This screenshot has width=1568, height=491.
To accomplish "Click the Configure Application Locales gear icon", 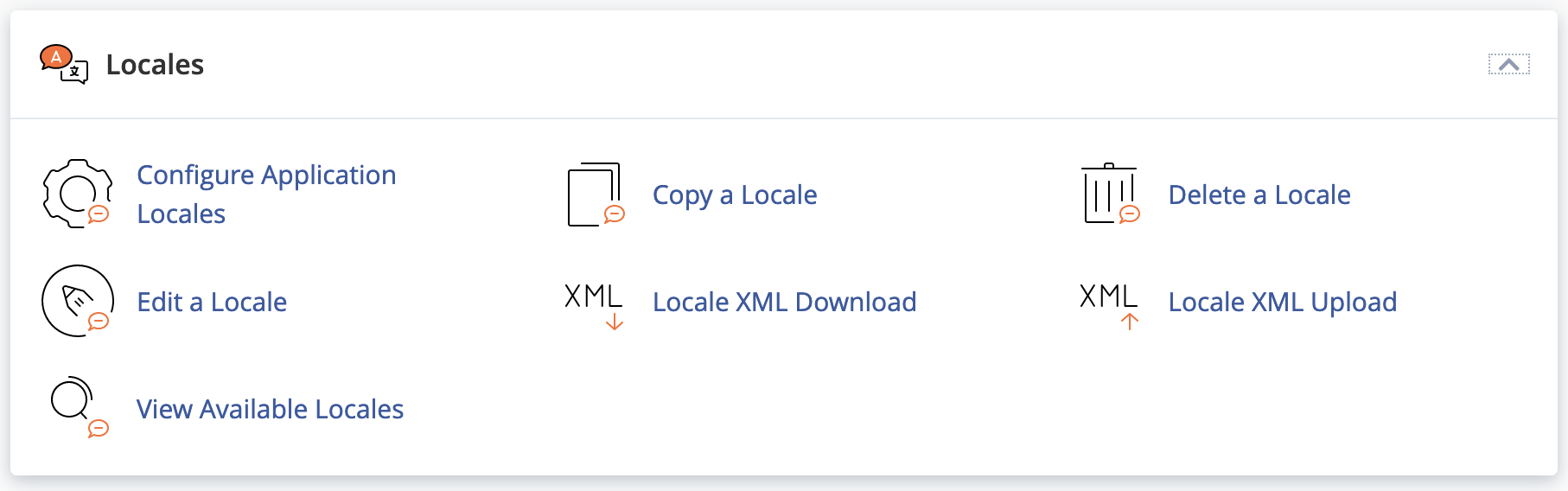I will click(77, 194).
